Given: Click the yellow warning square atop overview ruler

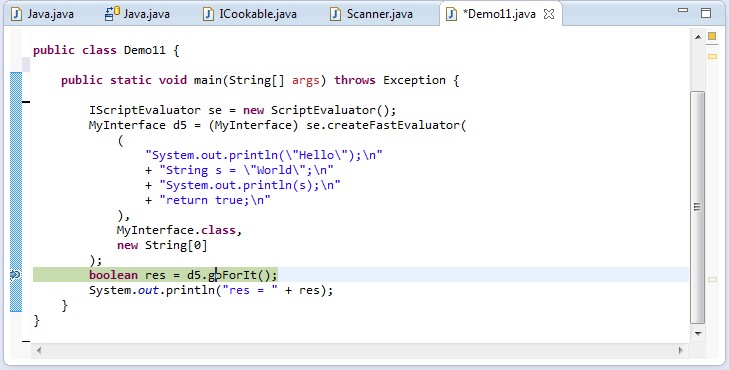Looking at the screenshot, I should [712, 36].
